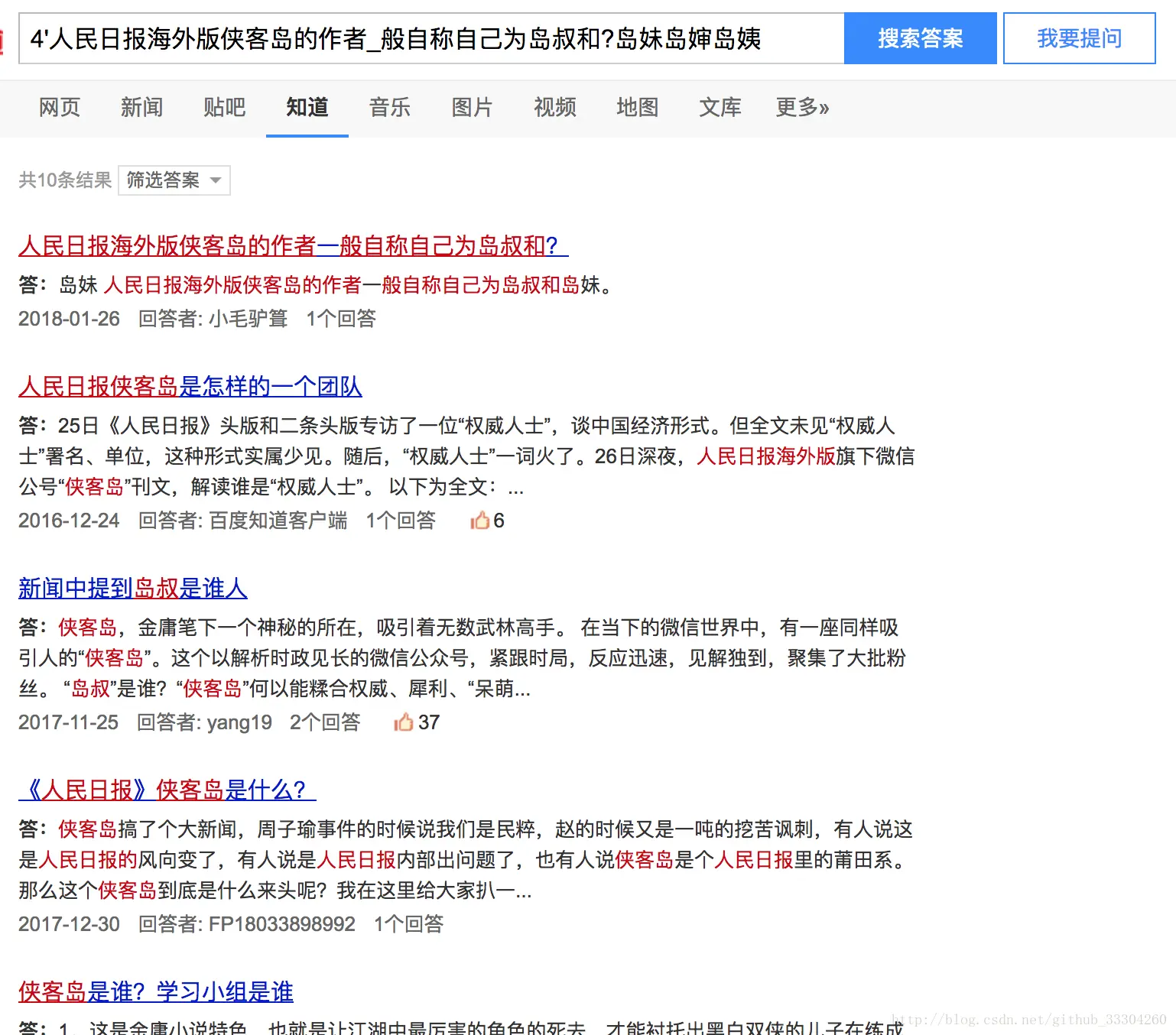This screenshot has width=1176, height=1035.
Task: Click answerer name 百度知道客户端
Action: click(x=278, y=521)
